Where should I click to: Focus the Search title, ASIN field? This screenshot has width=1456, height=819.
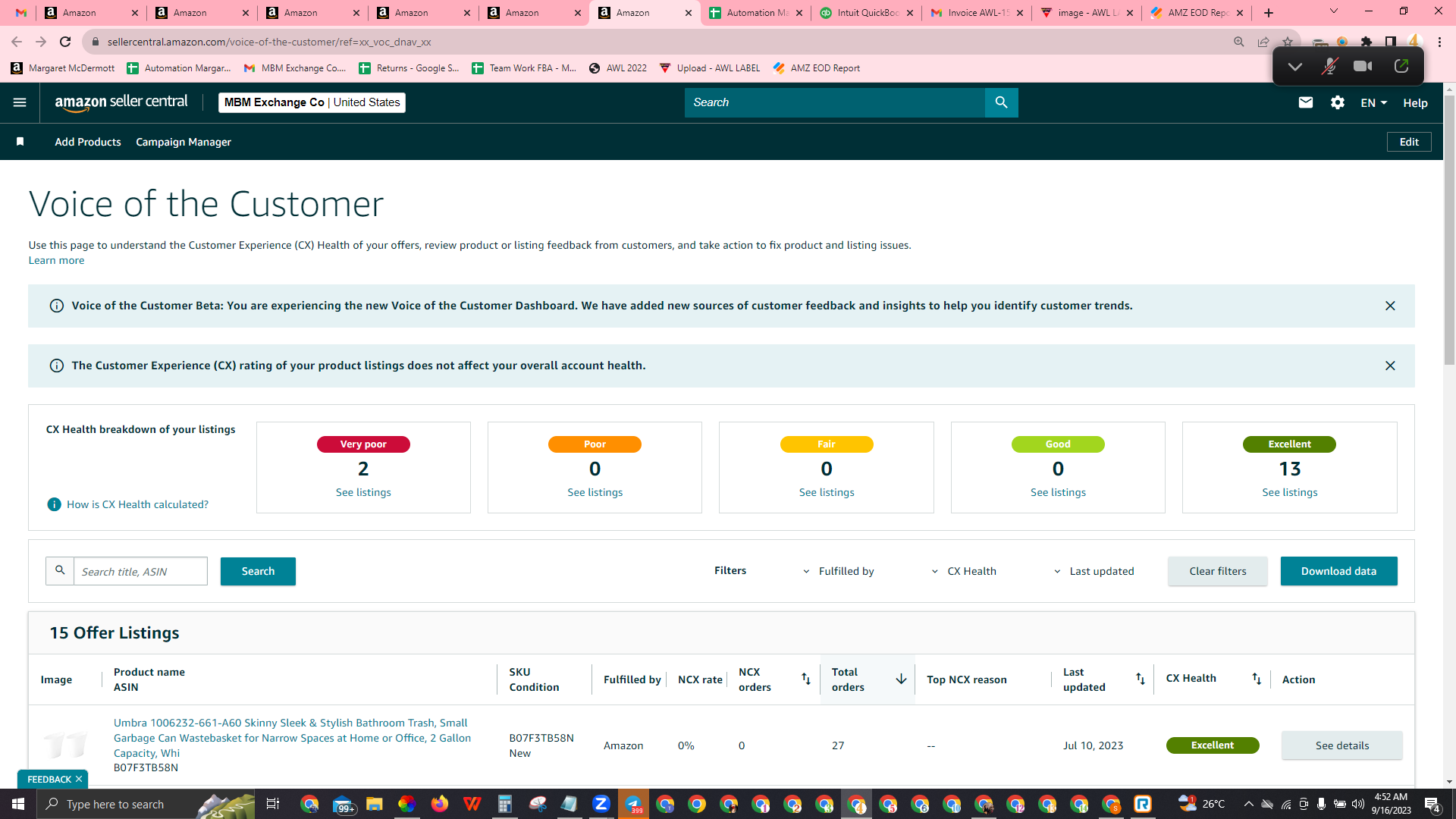click(x=140, y=571)
